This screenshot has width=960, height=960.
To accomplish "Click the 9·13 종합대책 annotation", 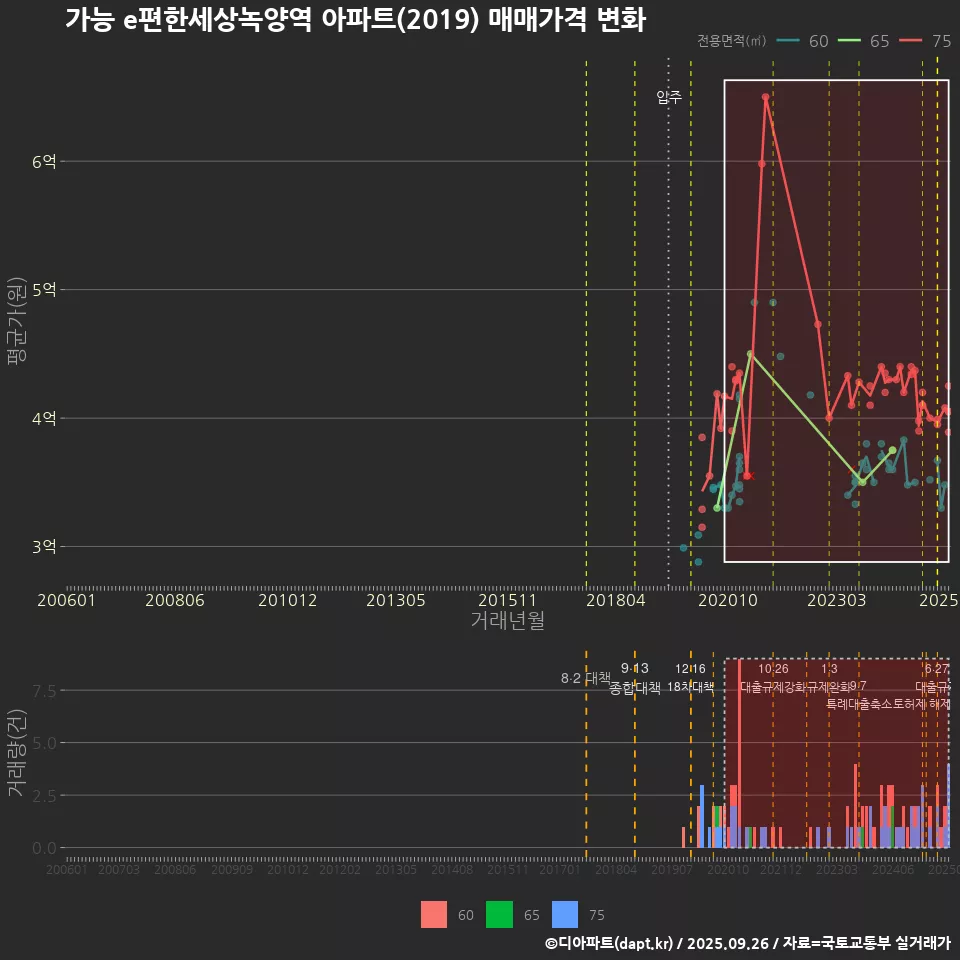I will pos(635,678).
